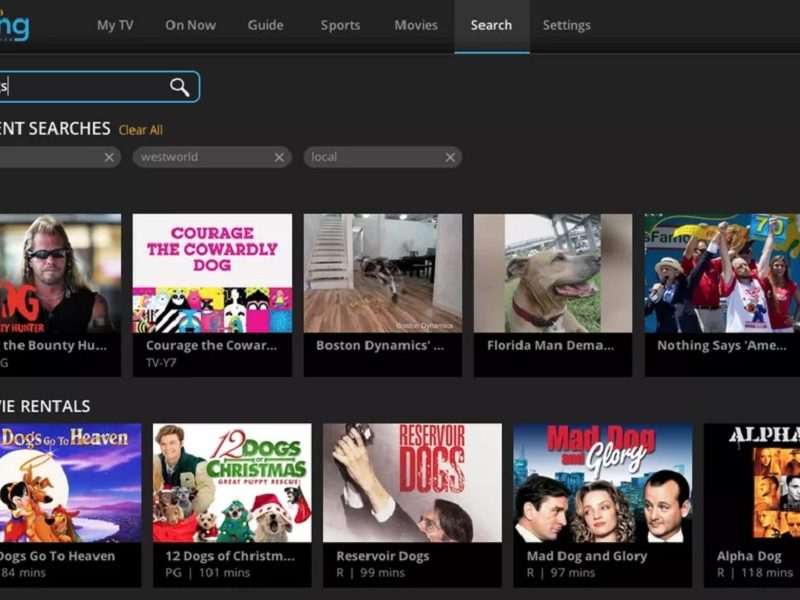This screenshot has width=800, height=600.
Task: Open the Reservoir Dogs movie poster
Action: point(412,483)
